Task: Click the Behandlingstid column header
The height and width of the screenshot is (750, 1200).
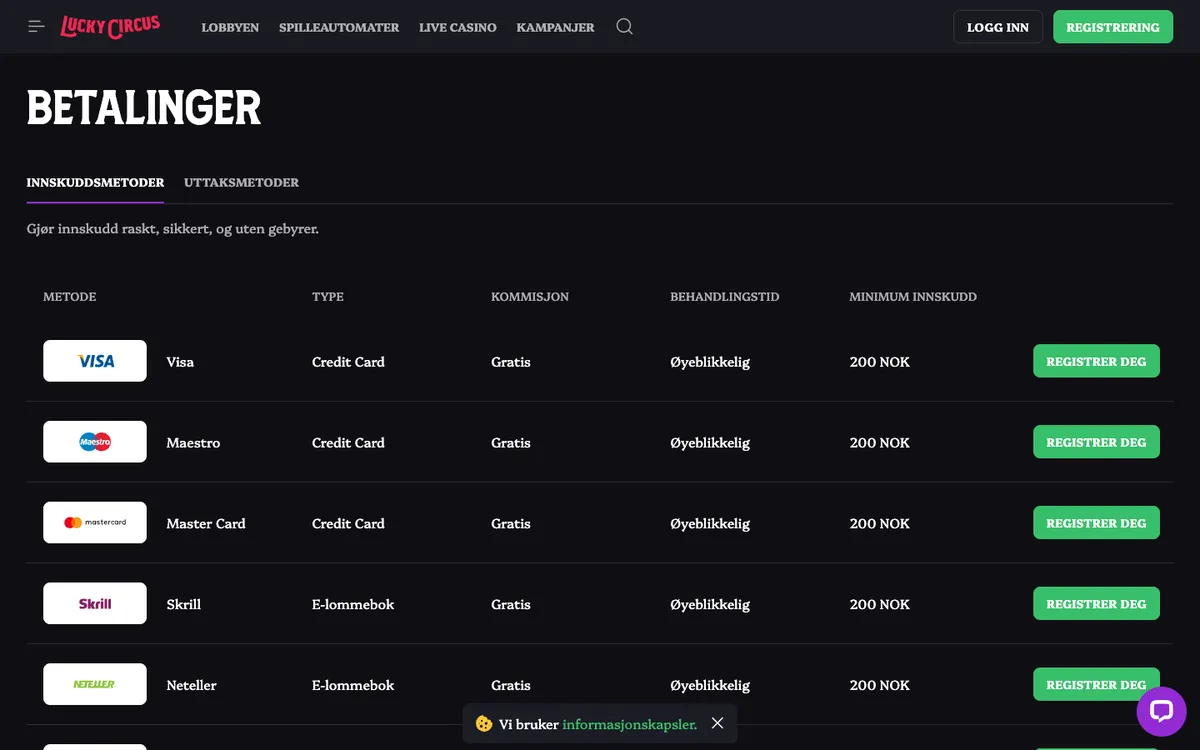Action: (x=725, y=297)
